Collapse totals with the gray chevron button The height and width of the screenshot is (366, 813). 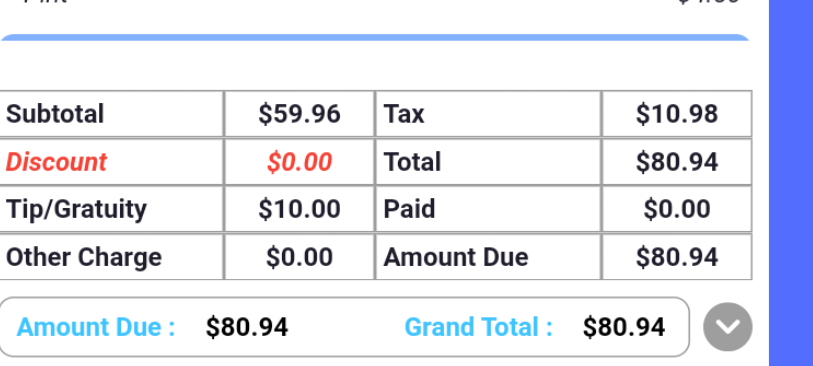pyautogui.click(x=727, y=327)
